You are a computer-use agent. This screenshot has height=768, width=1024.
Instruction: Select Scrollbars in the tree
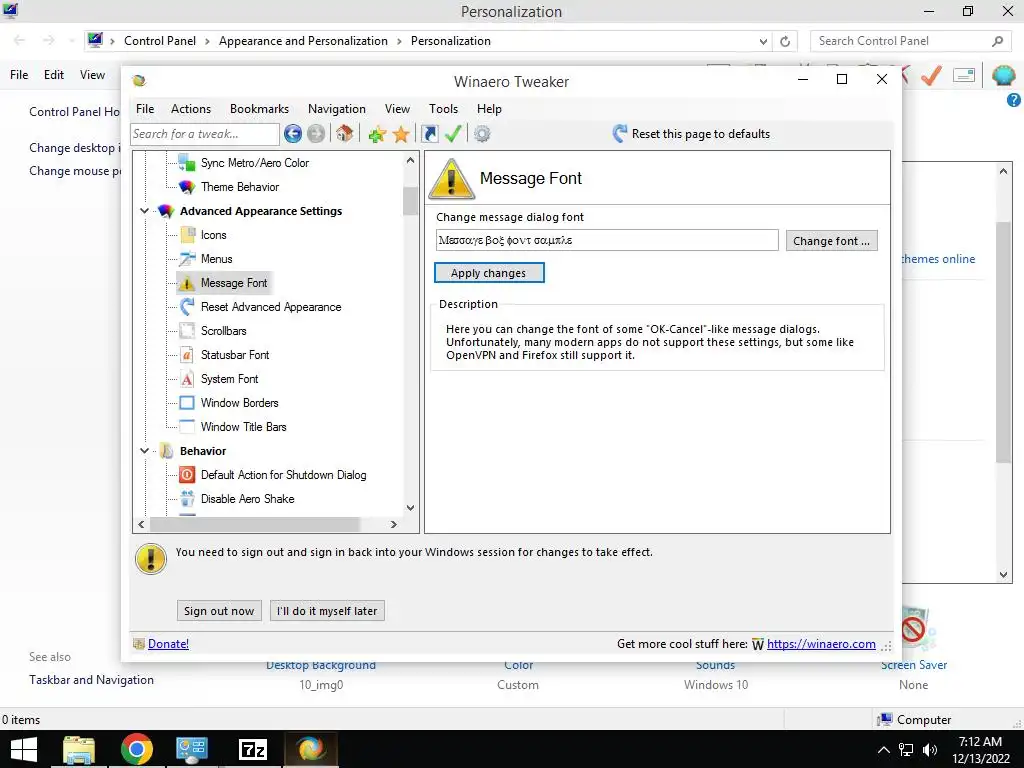click(x=223, y=331)
